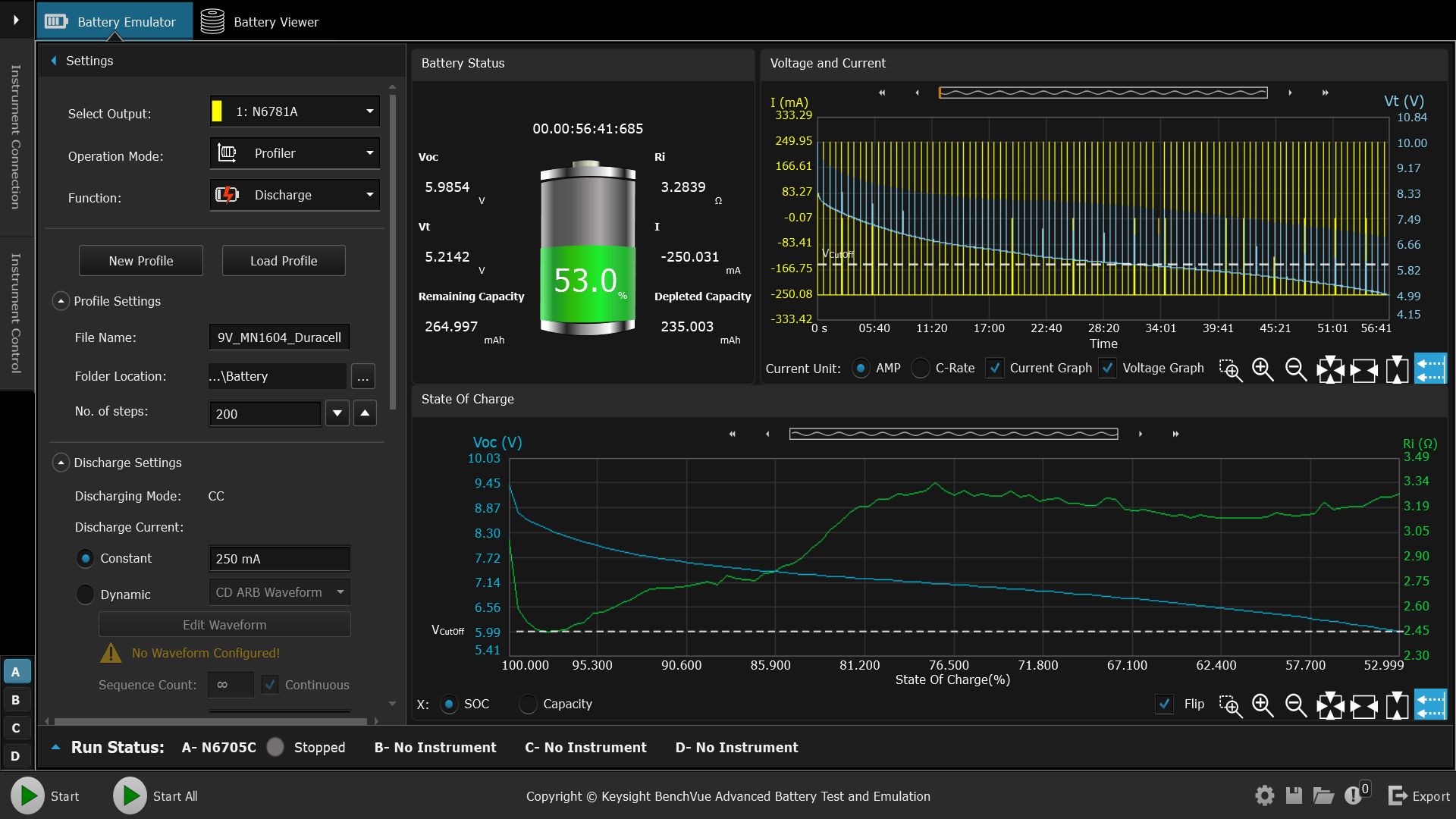
Task: Click the error alert icon in bottom bar
Action: 1353,795
